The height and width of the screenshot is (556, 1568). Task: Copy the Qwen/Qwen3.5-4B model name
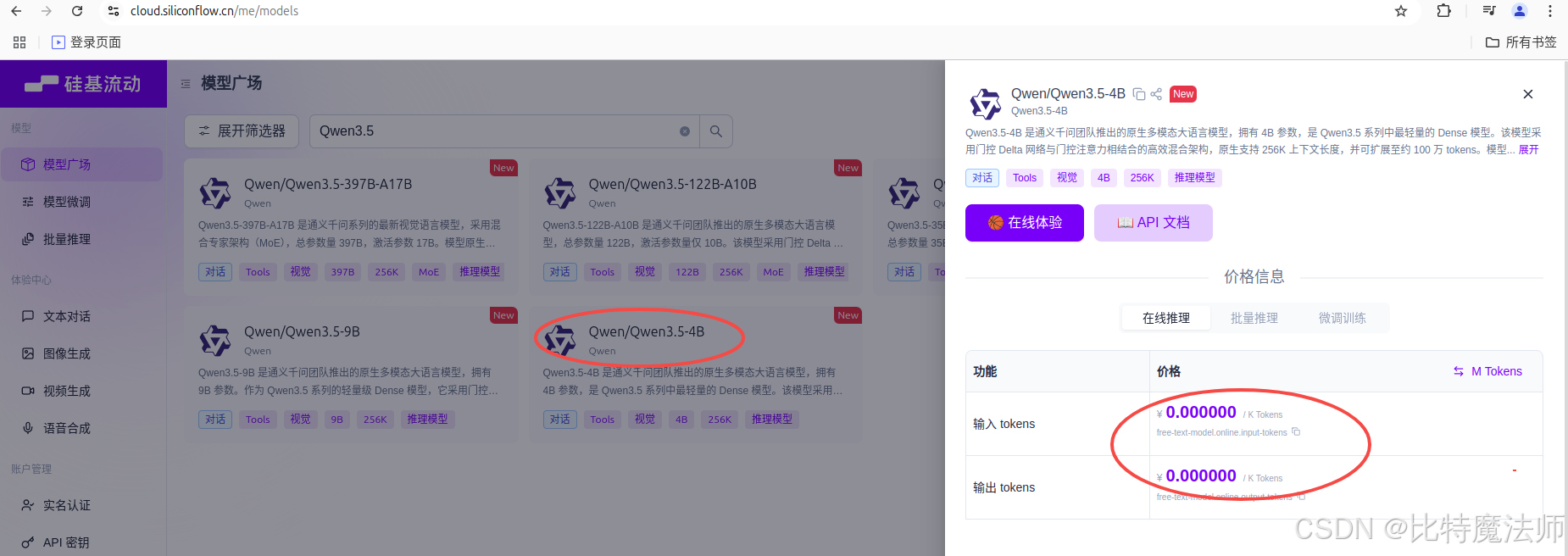1139,94
